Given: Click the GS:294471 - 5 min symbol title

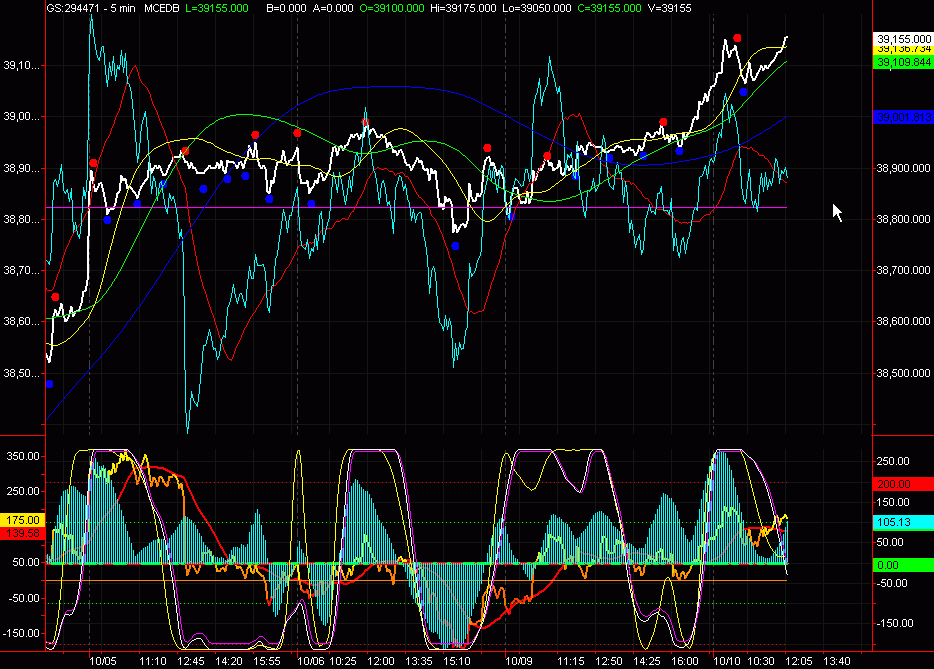Looking at the screenshot, I should 91,8.
